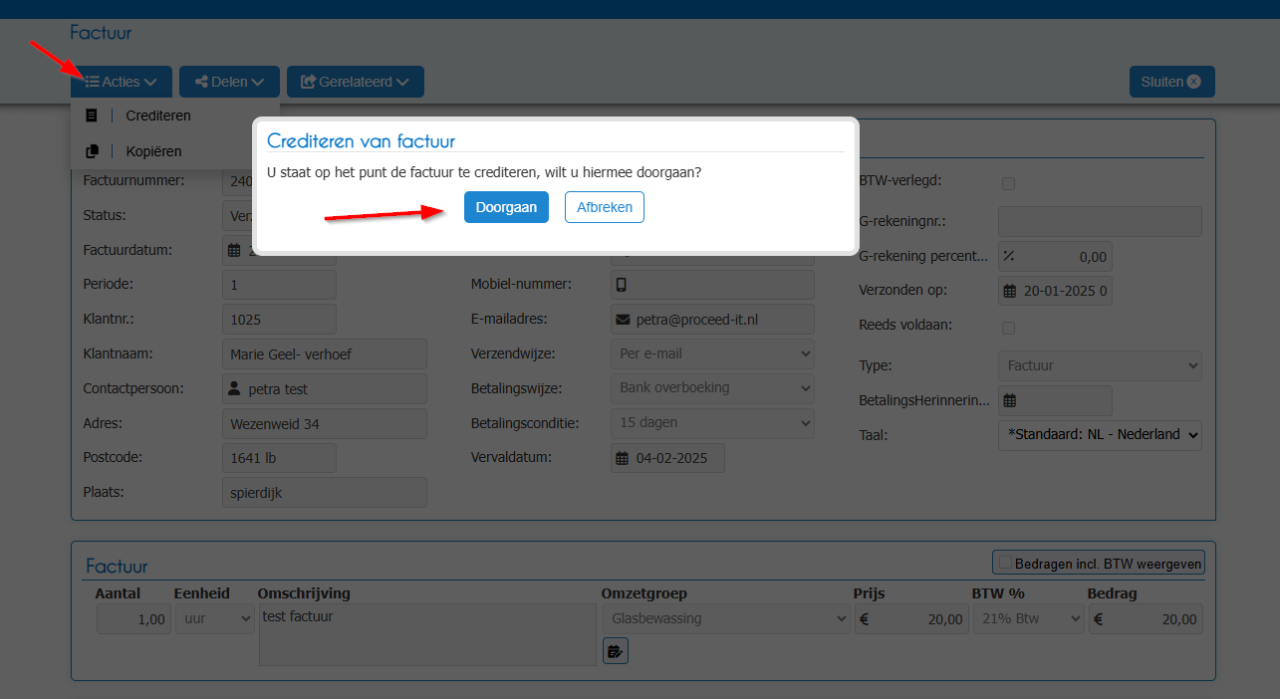Click the mobile phone icon in Mobiel-nummer field

tap(622, 285)
